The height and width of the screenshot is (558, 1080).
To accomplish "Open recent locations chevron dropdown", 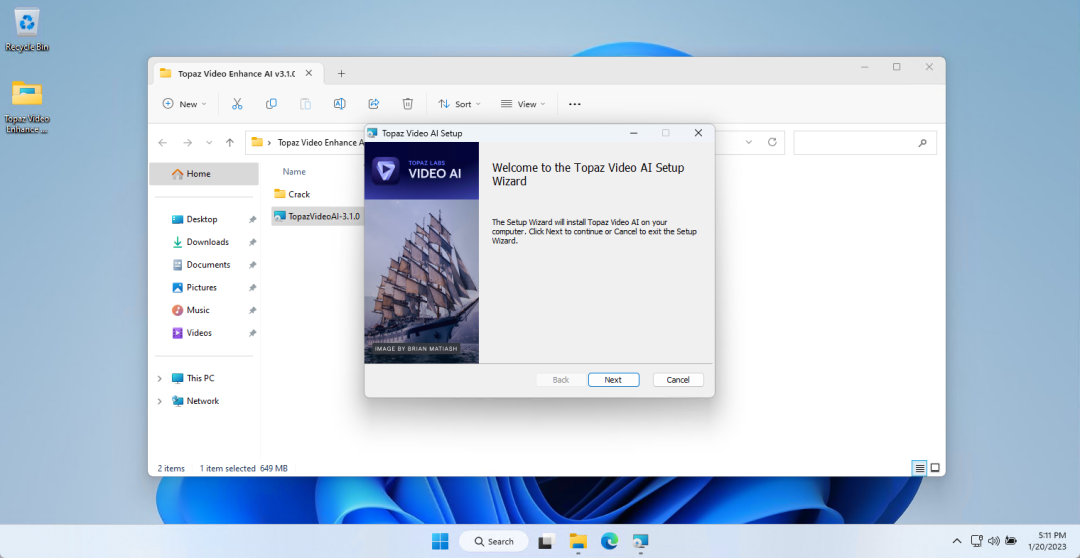I will pyautogui.click(x=209, y=143).
